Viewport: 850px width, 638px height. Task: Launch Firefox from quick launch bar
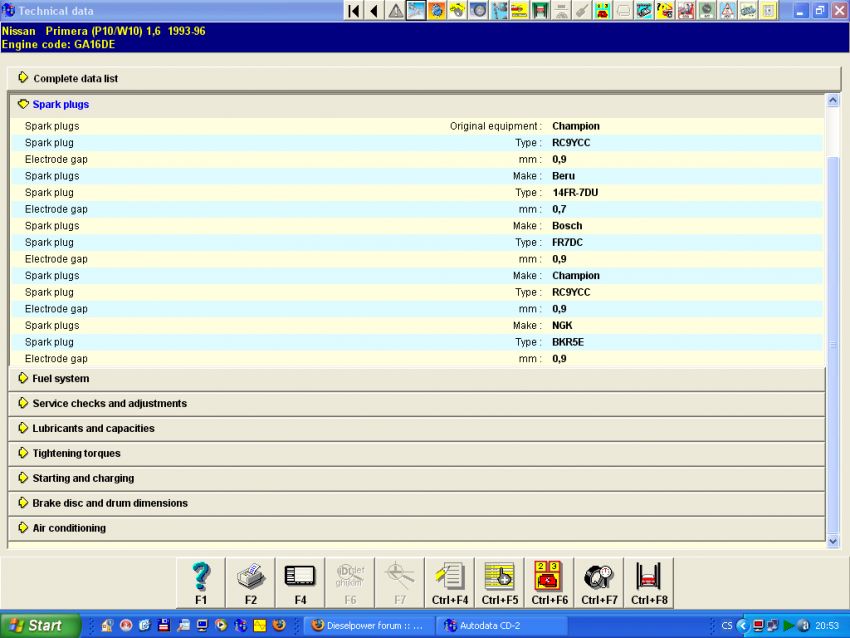click(279, 626)
